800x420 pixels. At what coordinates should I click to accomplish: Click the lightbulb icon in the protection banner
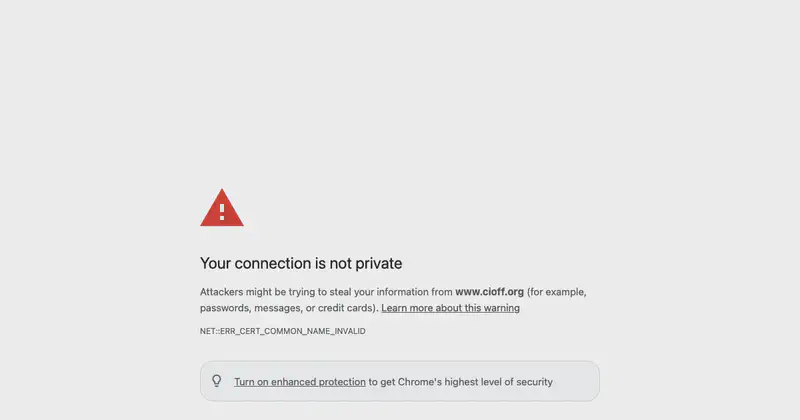(217, 381)
